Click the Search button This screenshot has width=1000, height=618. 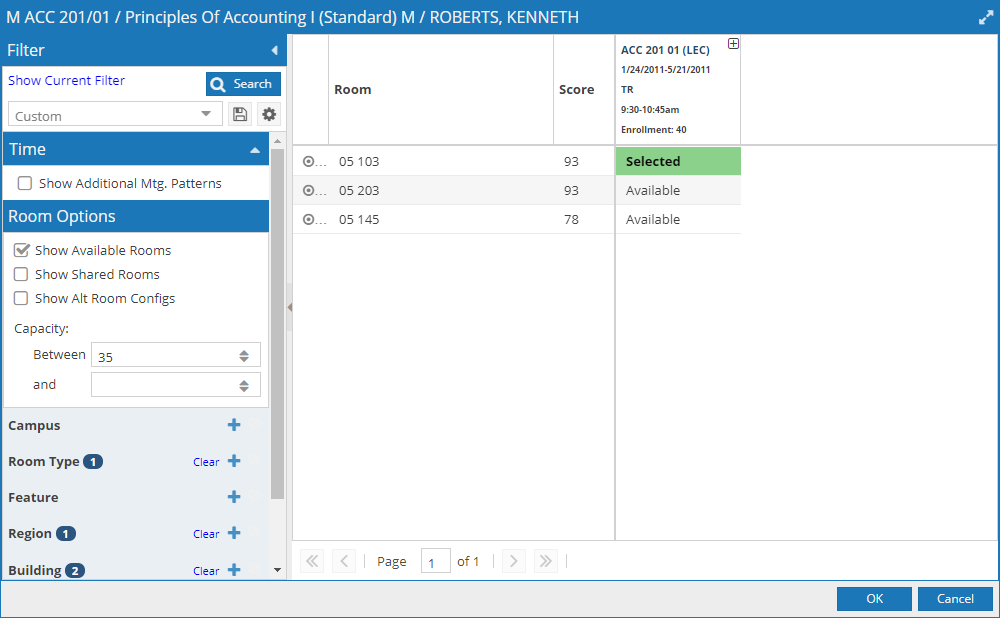pyautogui.click(x=243, y=84)
